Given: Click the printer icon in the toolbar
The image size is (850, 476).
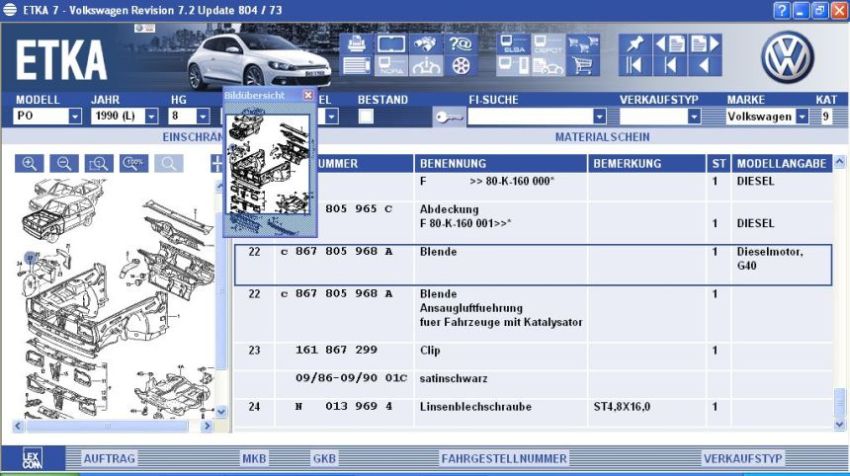Looking at the screenshot, I should pyautogui.click(x=356, y=44).
